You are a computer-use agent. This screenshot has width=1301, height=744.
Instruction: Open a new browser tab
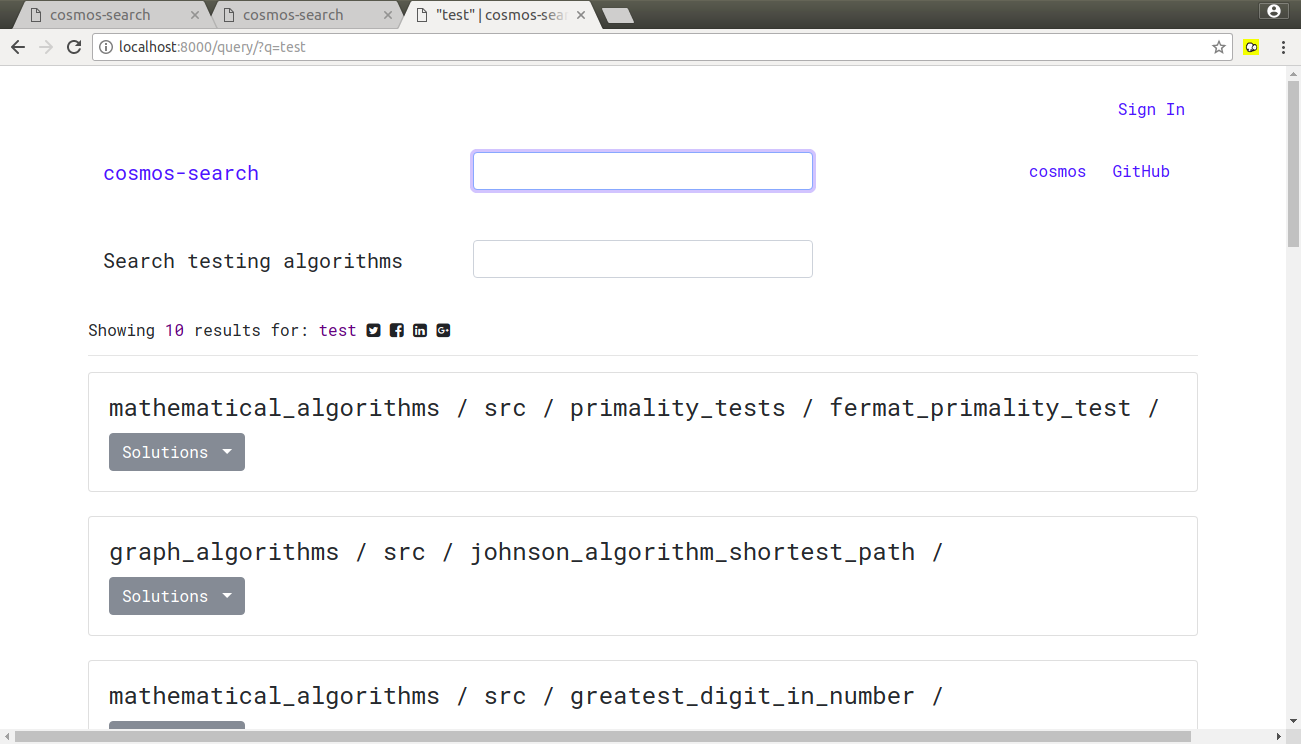pyautogui.click(x=618, y=15)
